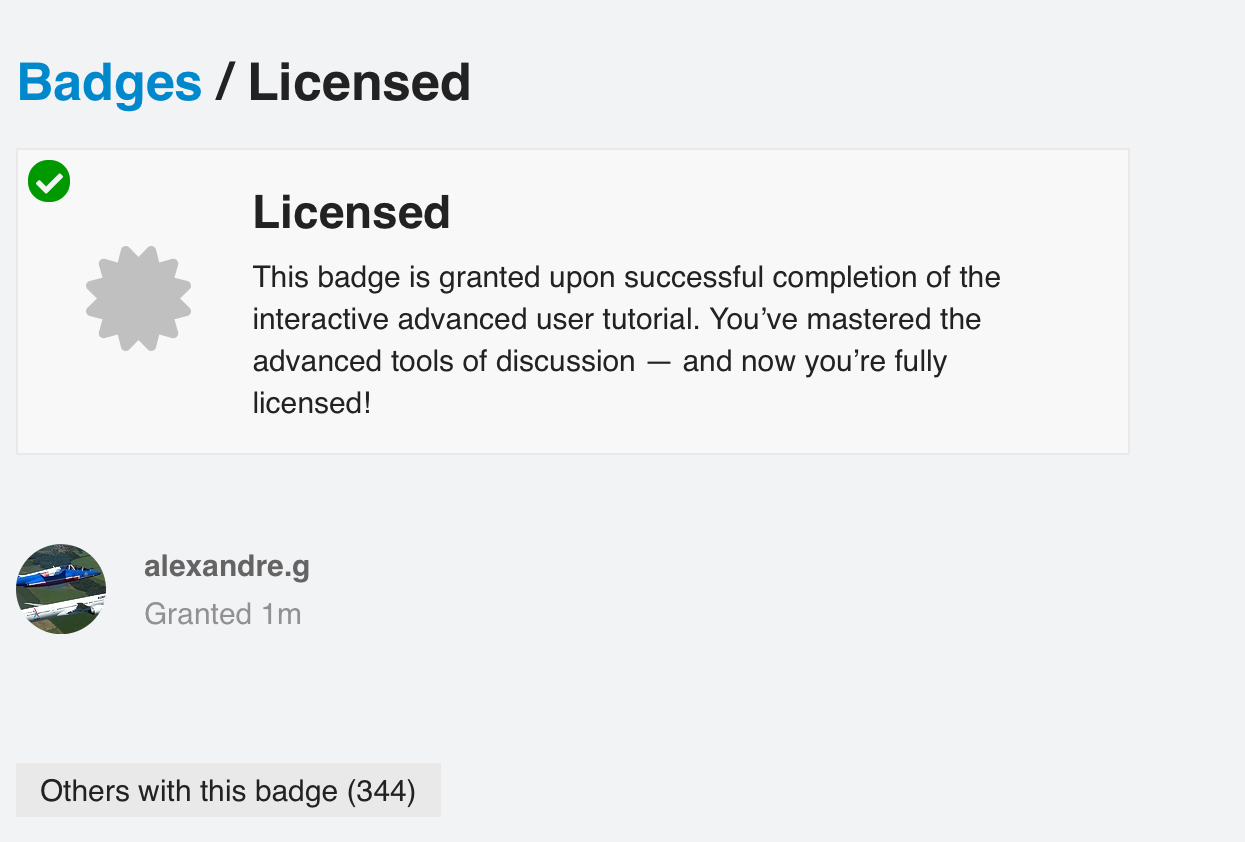Open alexandre.g's profile avatar
Viewport: 1245px width, 842px height.
61,589
